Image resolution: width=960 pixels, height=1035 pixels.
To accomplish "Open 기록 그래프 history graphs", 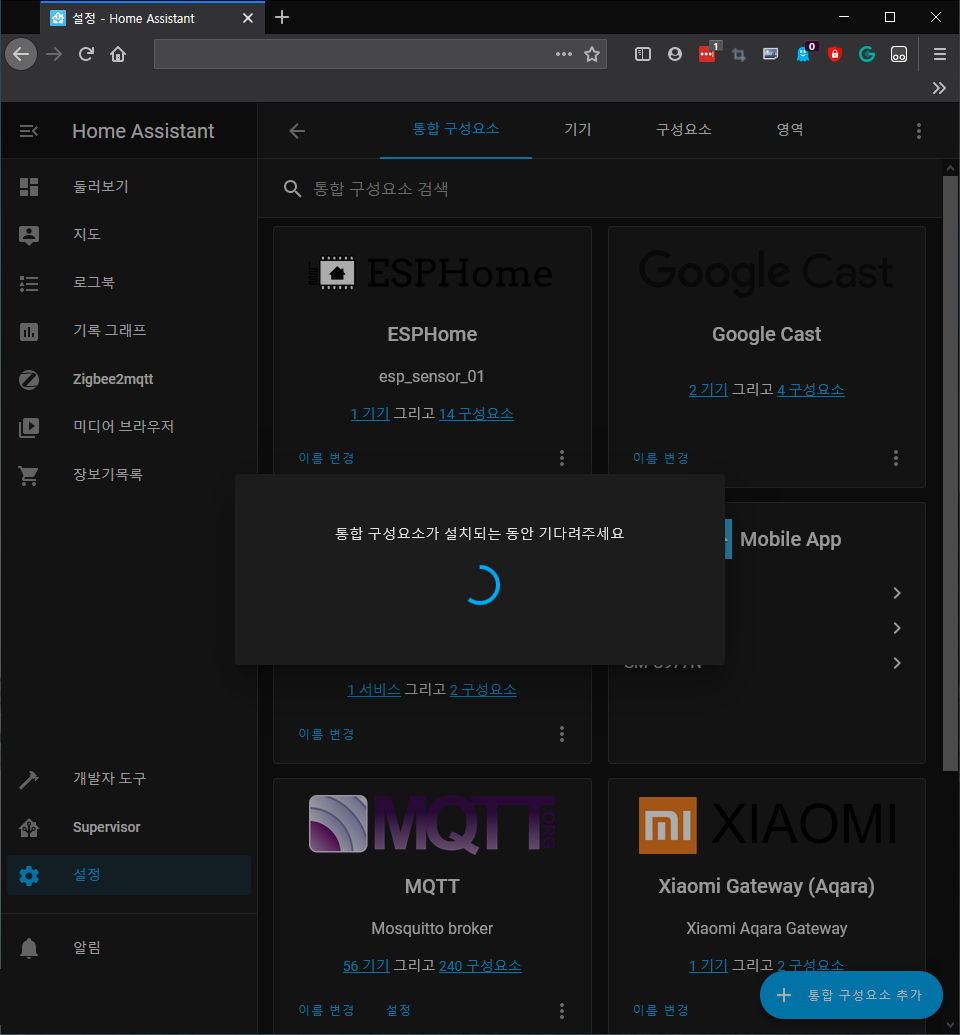I will tap(129, 331).
